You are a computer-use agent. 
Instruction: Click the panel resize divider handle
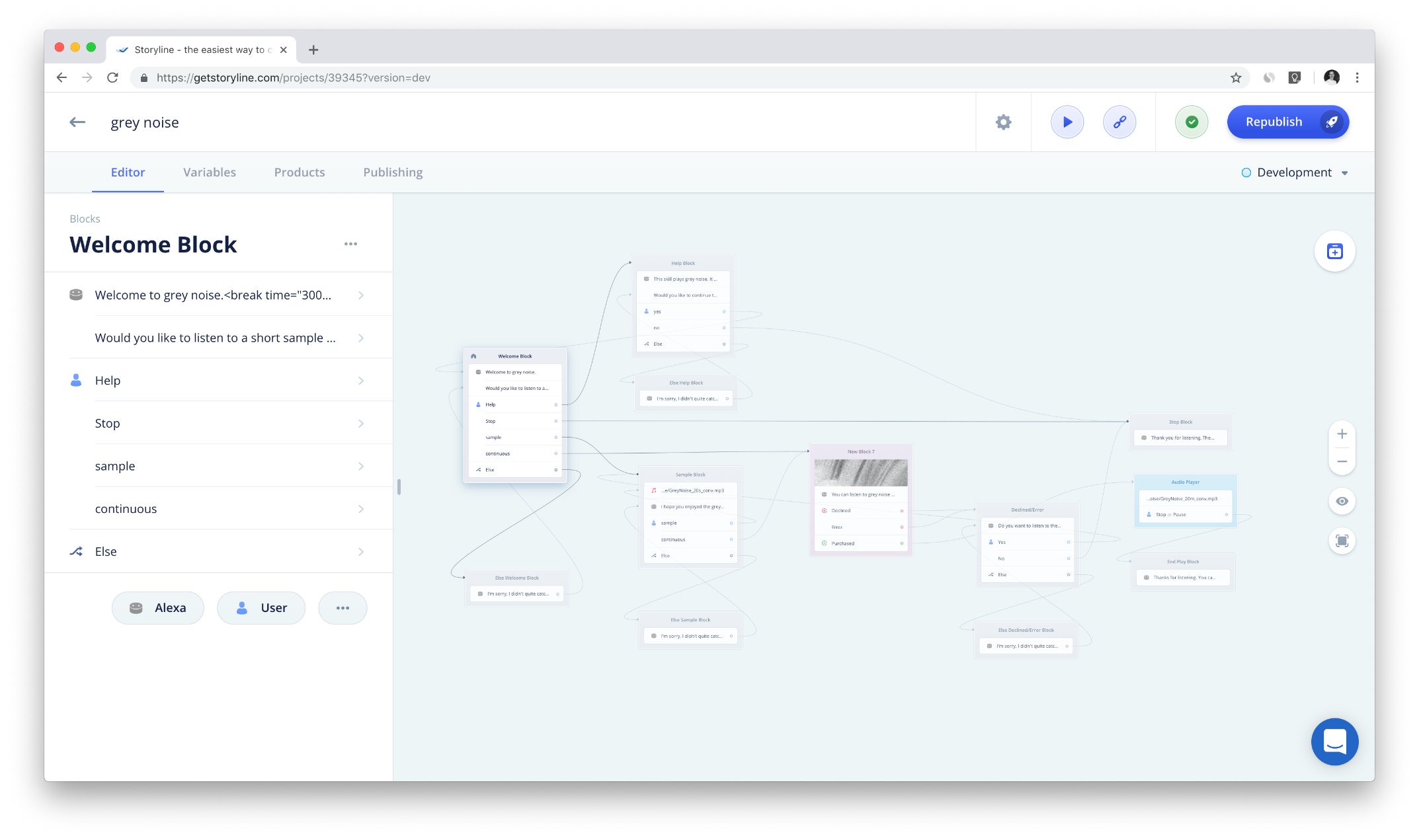(x=399, y=487)
